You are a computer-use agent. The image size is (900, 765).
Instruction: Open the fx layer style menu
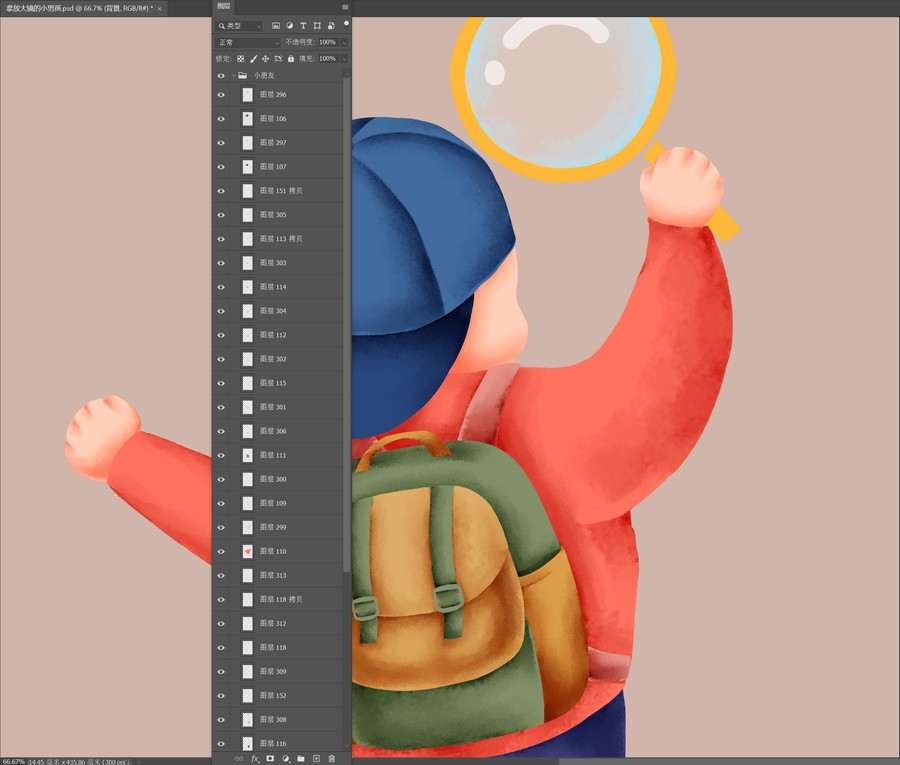click(x=255, y=759)
